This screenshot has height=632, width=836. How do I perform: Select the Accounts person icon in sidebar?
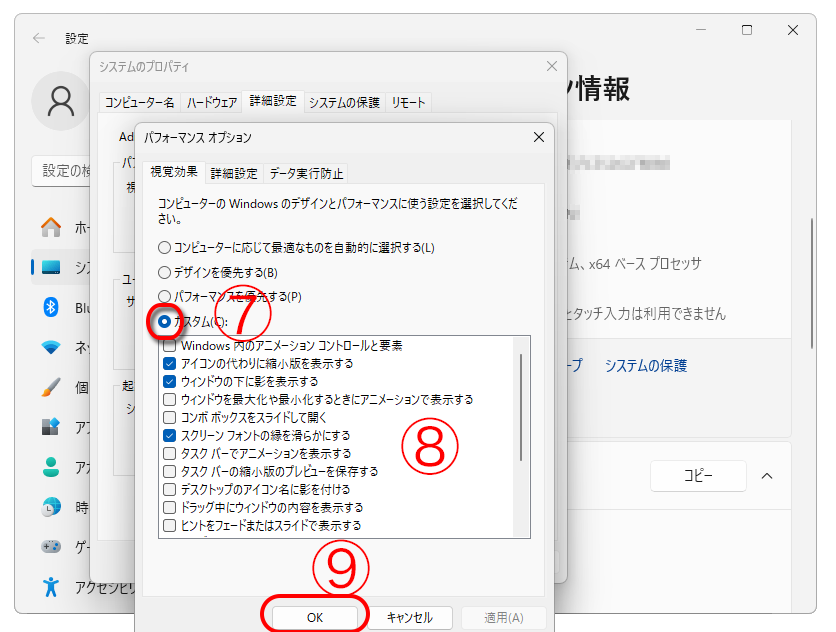pos(50,467)
